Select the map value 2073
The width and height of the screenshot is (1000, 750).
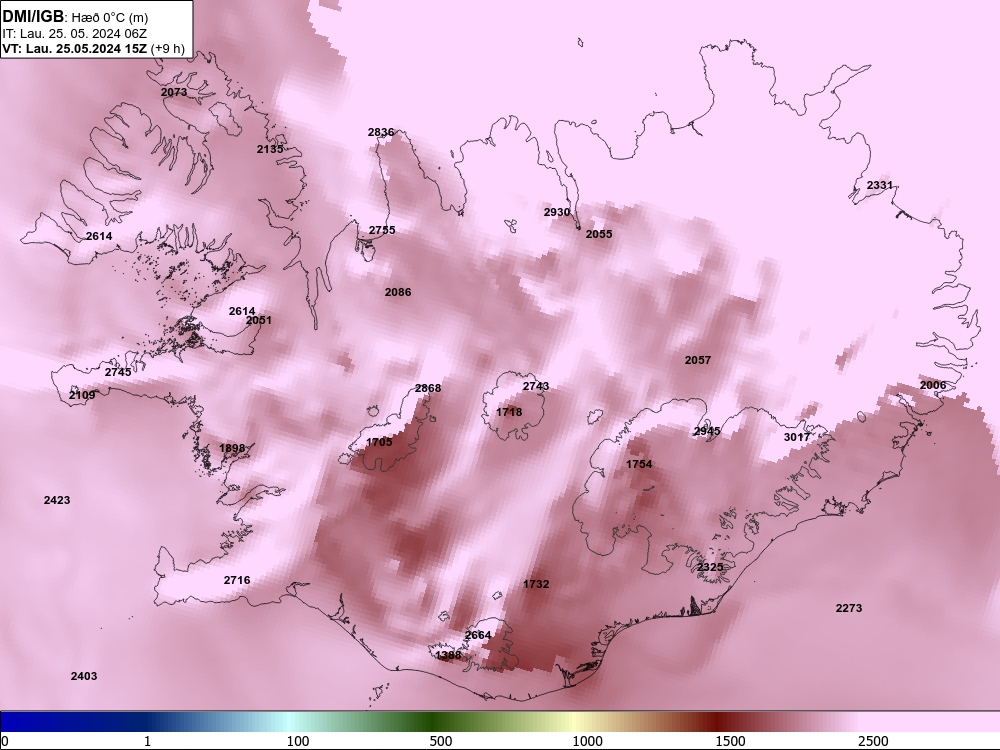pyautogui.click(x=174, y=92)
